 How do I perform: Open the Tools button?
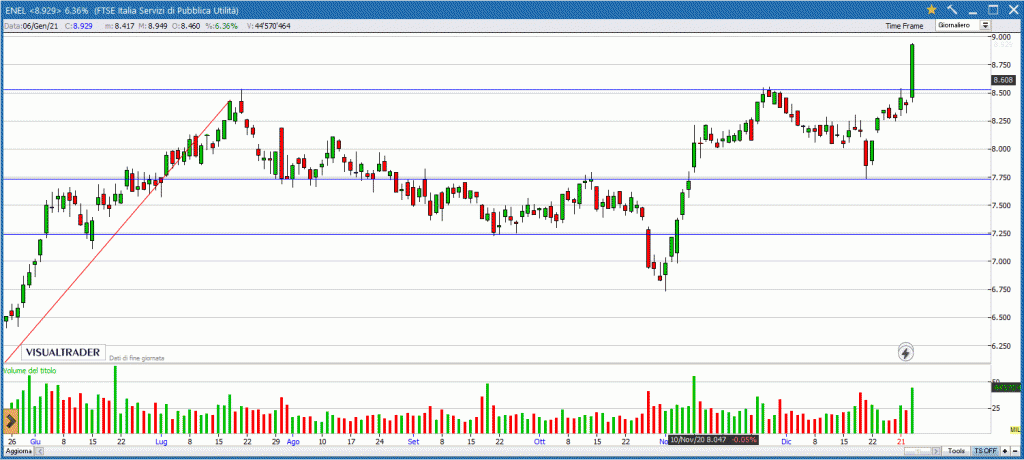[x=956, y=451]
